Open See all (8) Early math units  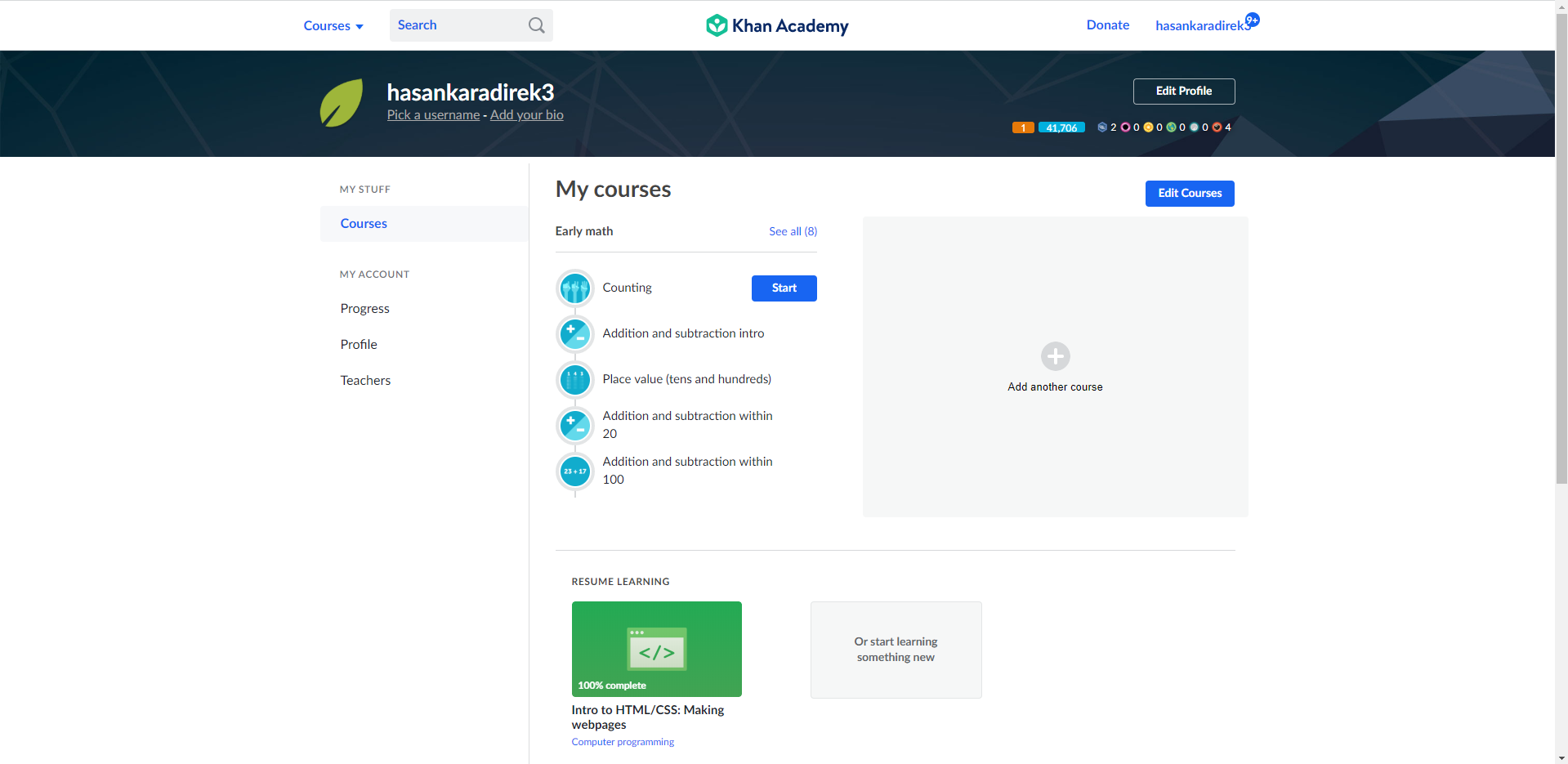point(793,231)
